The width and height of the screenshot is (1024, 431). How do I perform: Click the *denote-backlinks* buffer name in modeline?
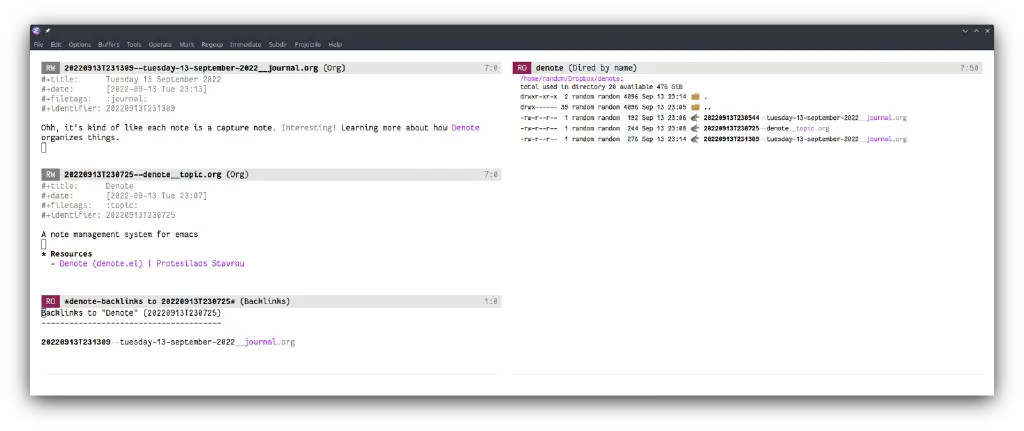pos(149,302)
